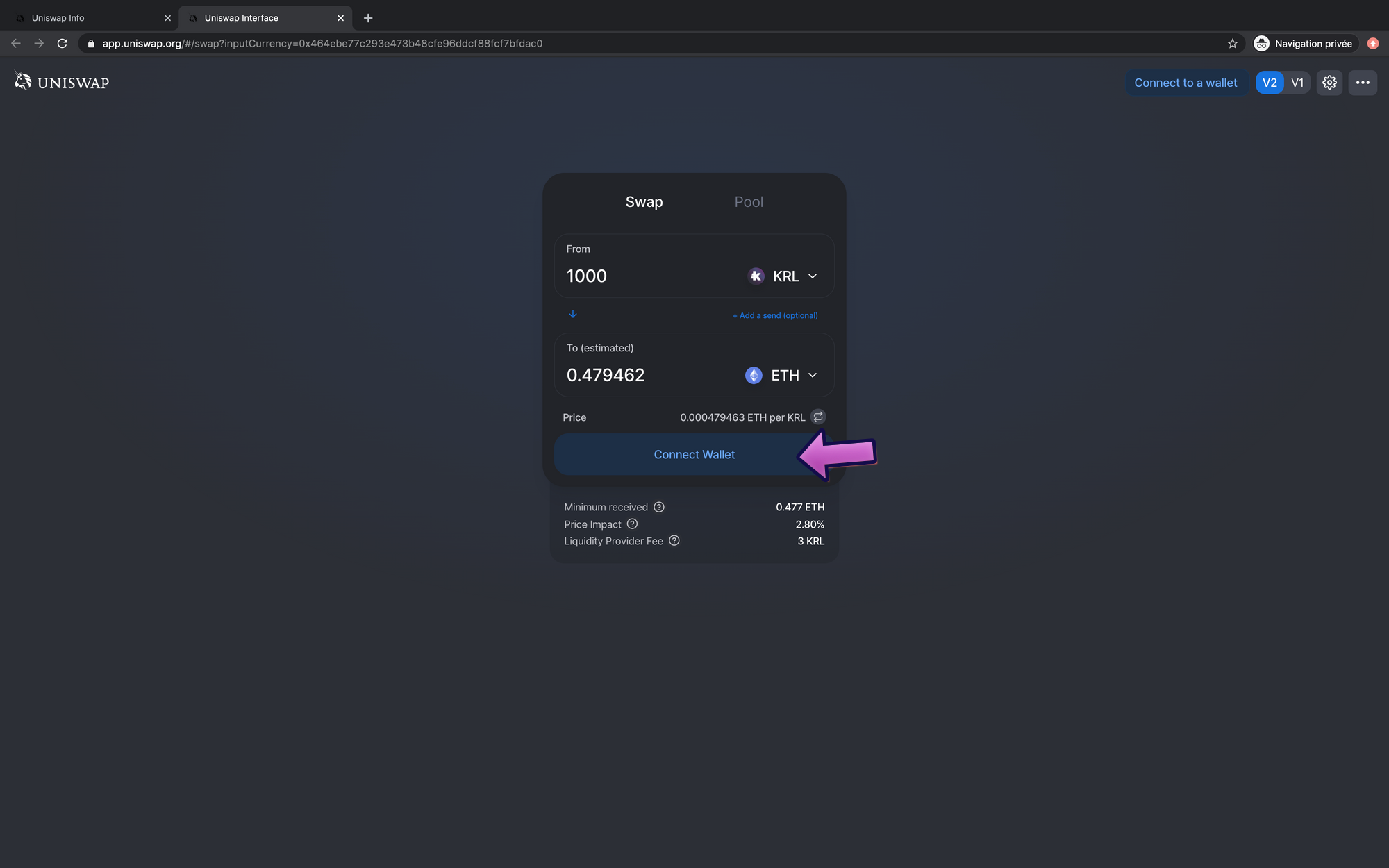Click the Navigation privée incognito indicator
The width and height of the screenshot is (1389, 868).
1305,44
